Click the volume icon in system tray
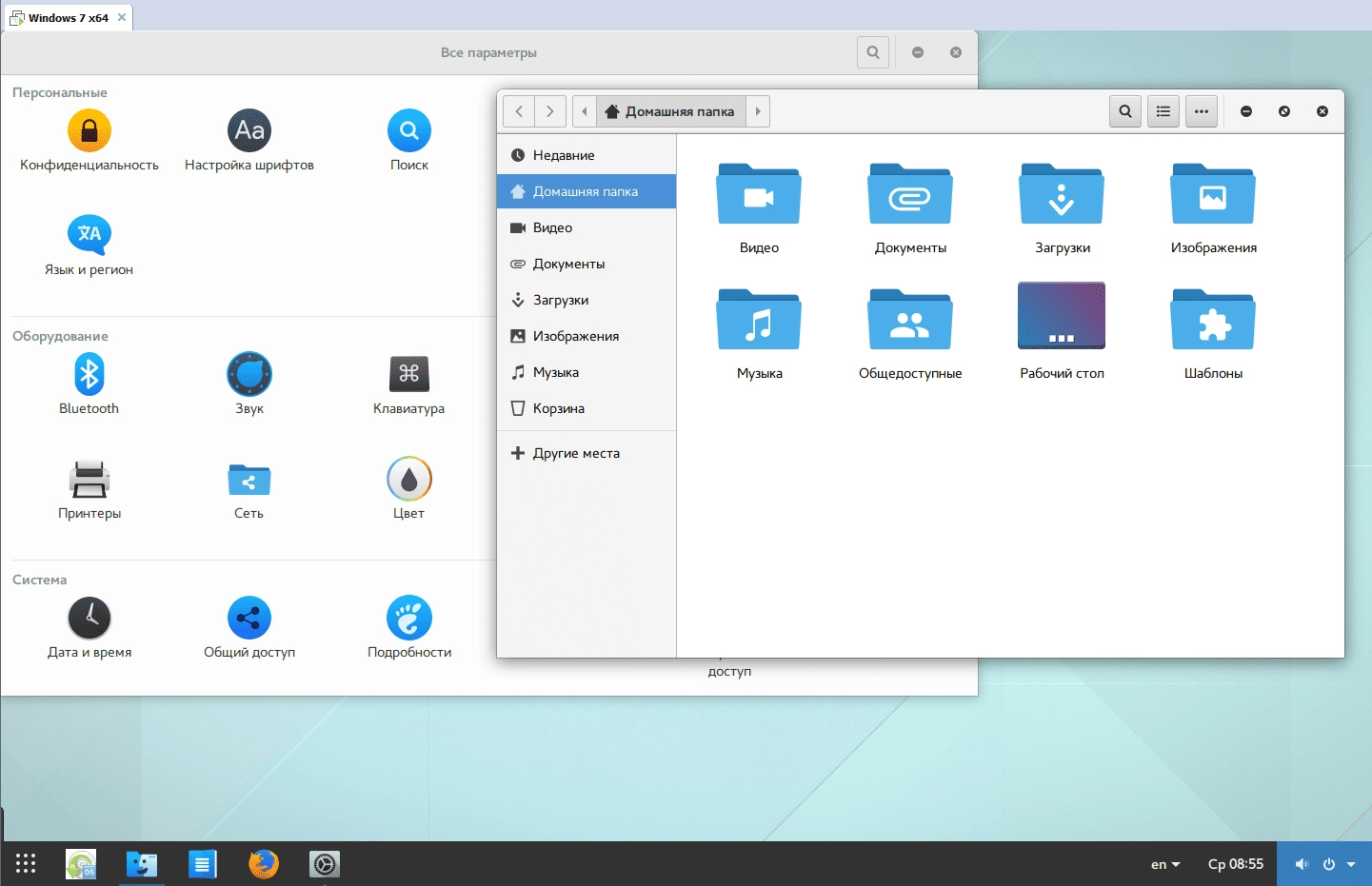 click(x=1302, y=864)
